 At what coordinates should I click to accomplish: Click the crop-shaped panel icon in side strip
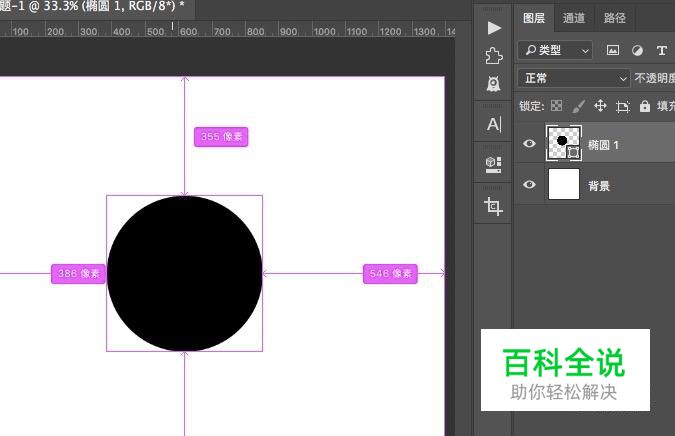tap(493, 206)
